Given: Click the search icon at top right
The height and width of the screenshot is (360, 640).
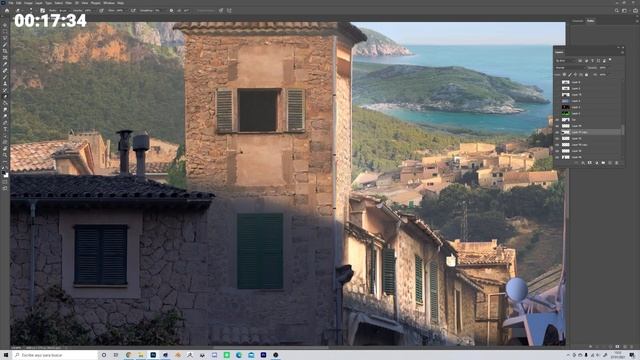Looking at the screenshot, I should [617, 10].
